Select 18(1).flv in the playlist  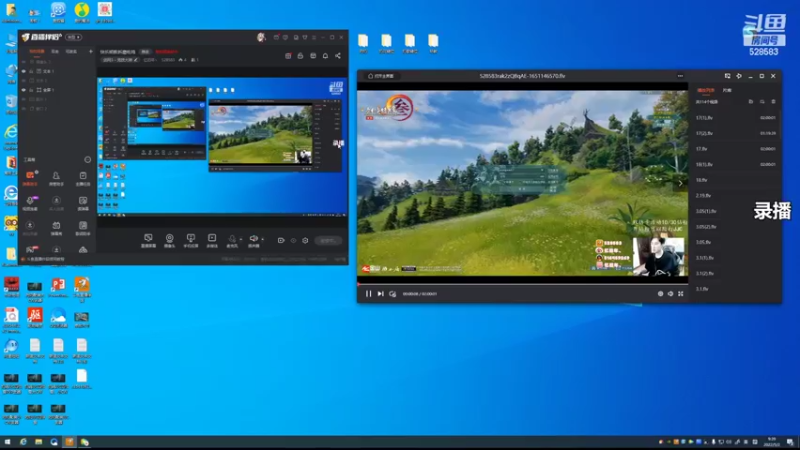pos(735,164)
